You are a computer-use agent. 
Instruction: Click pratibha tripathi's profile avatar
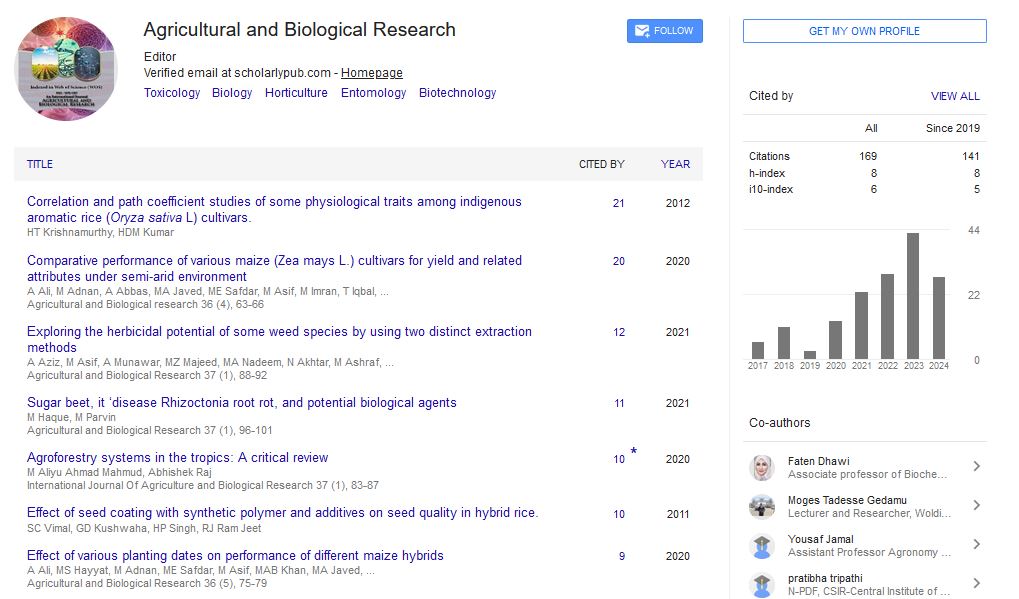[x=762, y=584]
